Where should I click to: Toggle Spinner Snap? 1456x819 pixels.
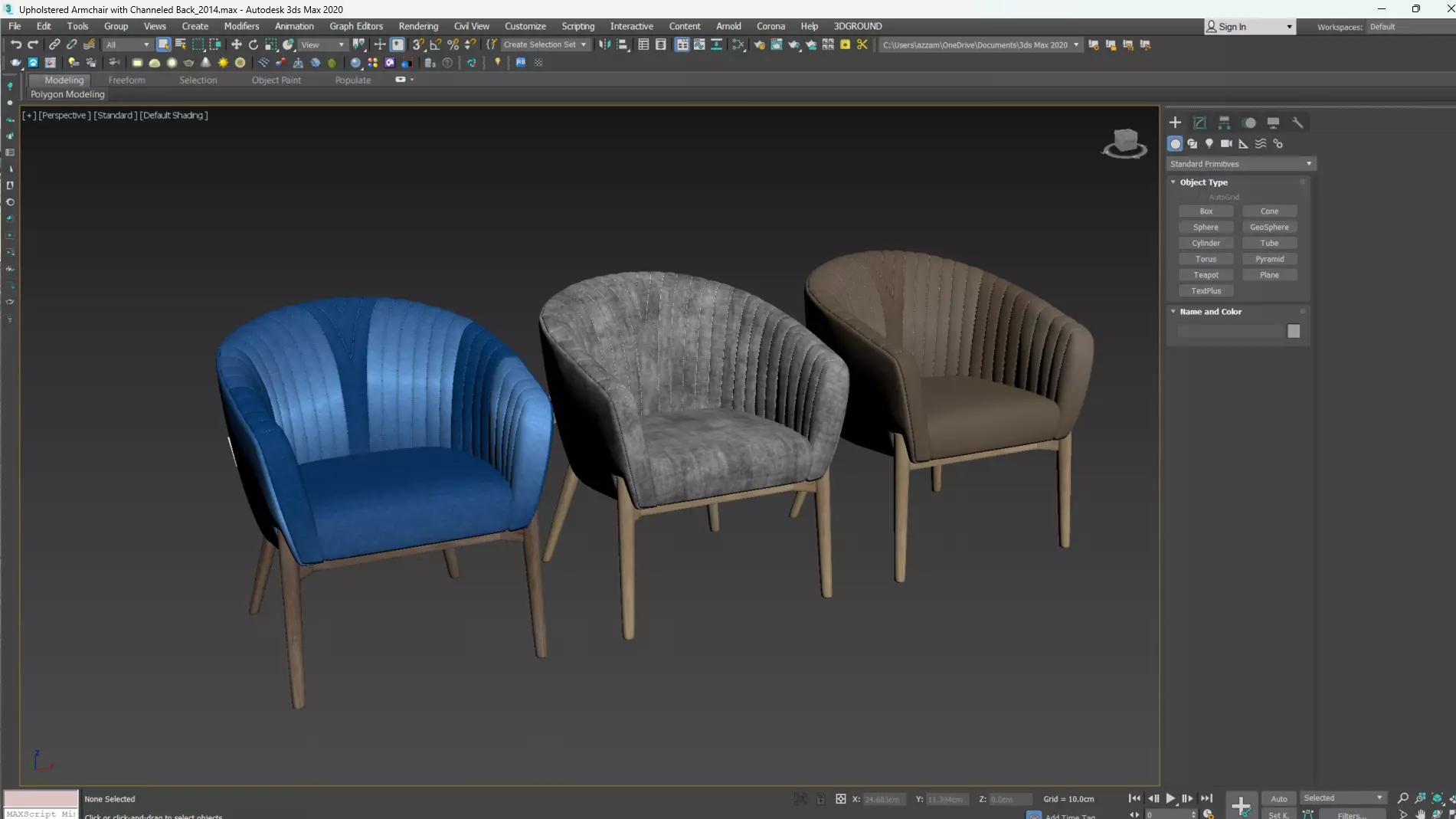coord(470,44)
